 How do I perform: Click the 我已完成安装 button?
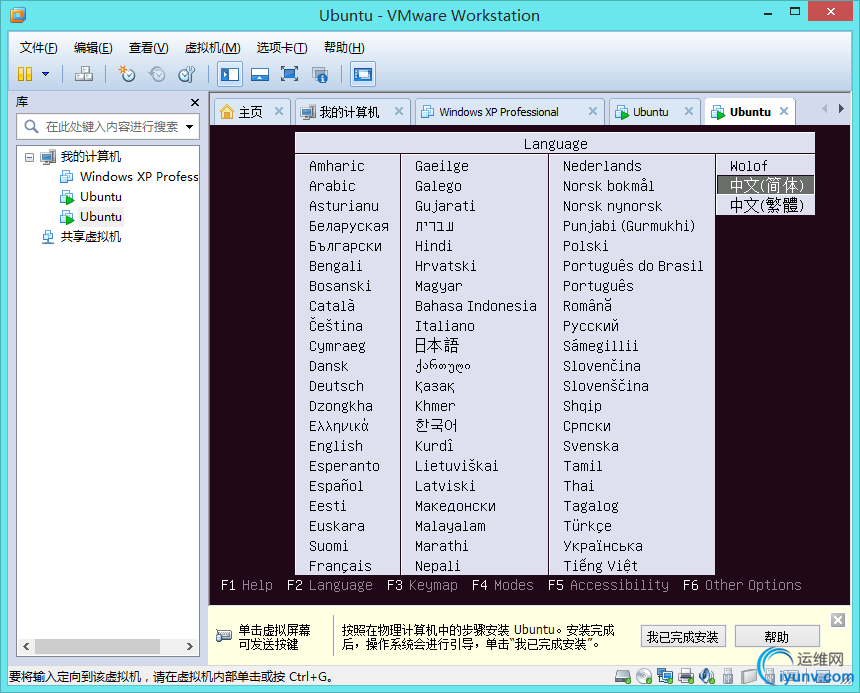(683, 636)
